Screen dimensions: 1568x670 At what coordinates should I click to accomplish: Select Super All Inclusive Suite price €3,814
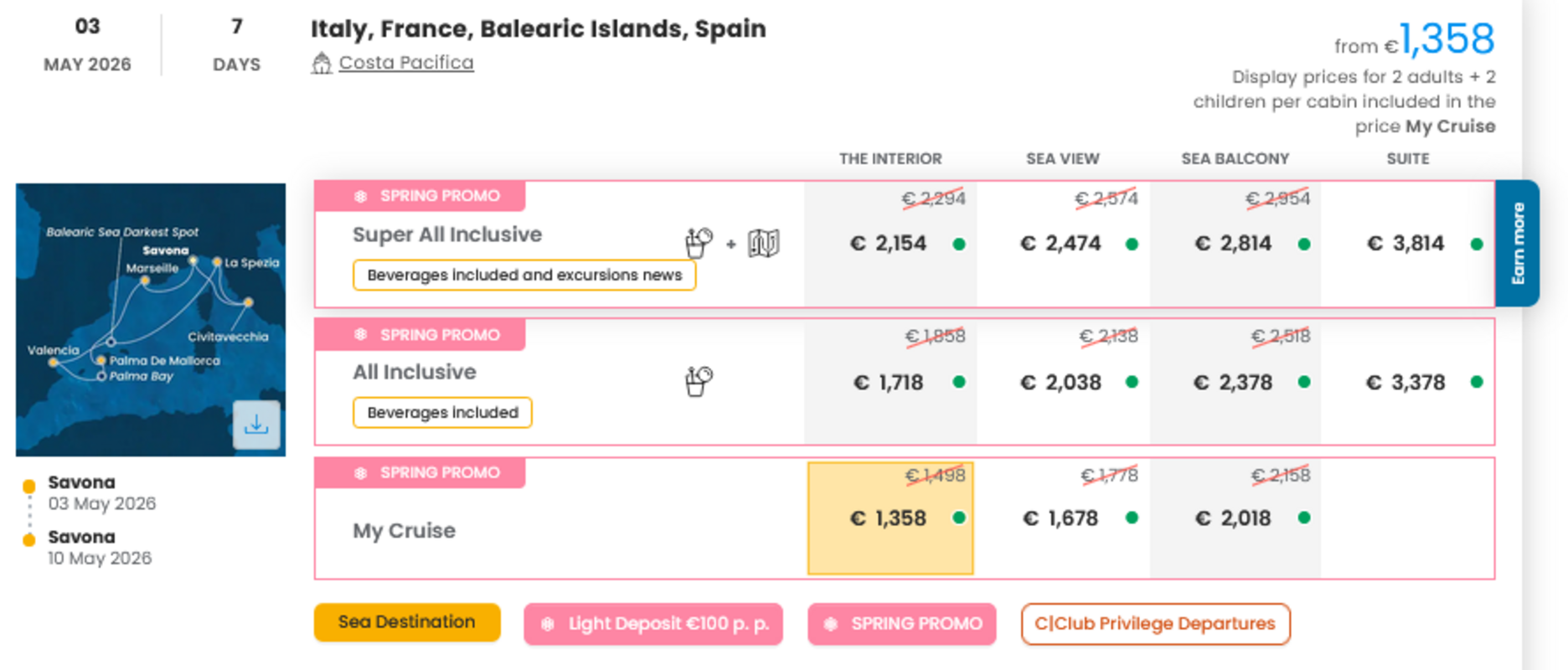pyautogui.click(x=1406, y=244)
